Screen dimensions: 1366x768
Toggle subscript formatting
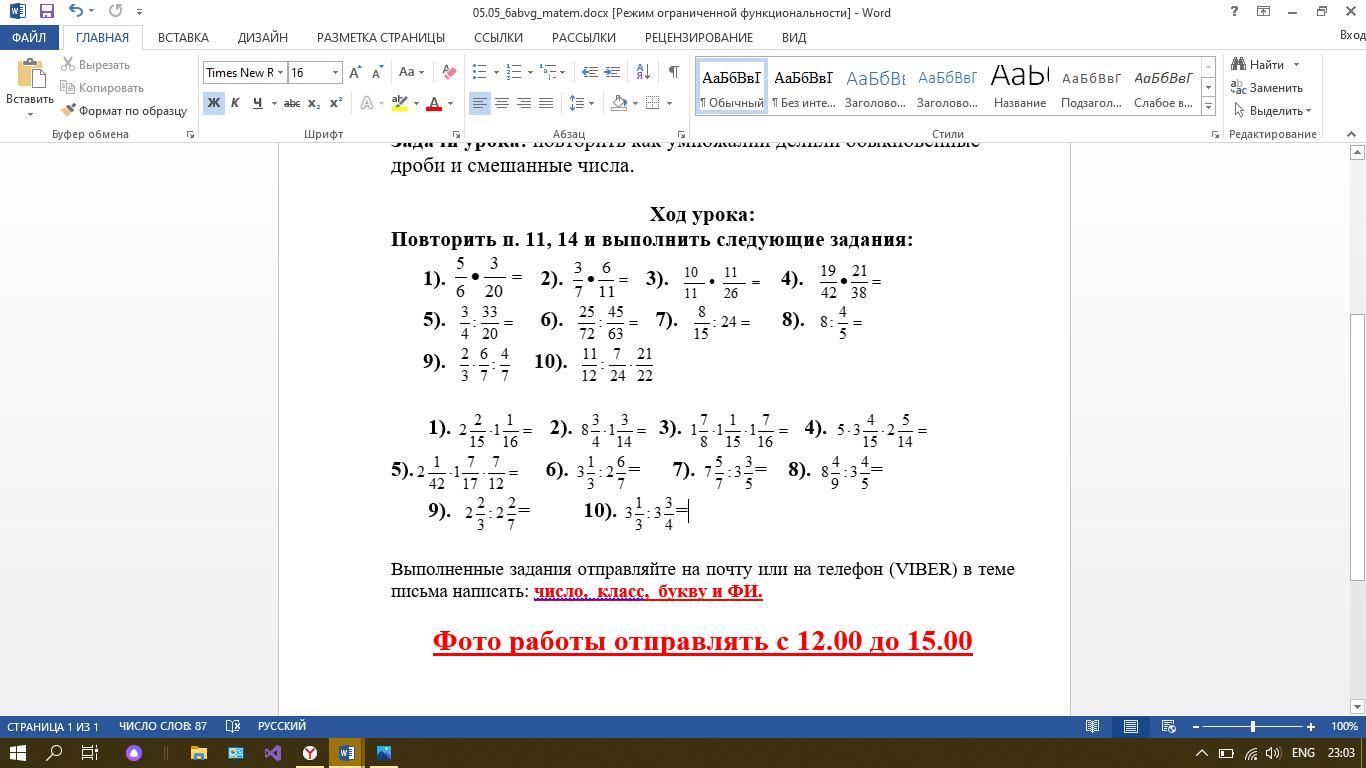tap(314, 103)
